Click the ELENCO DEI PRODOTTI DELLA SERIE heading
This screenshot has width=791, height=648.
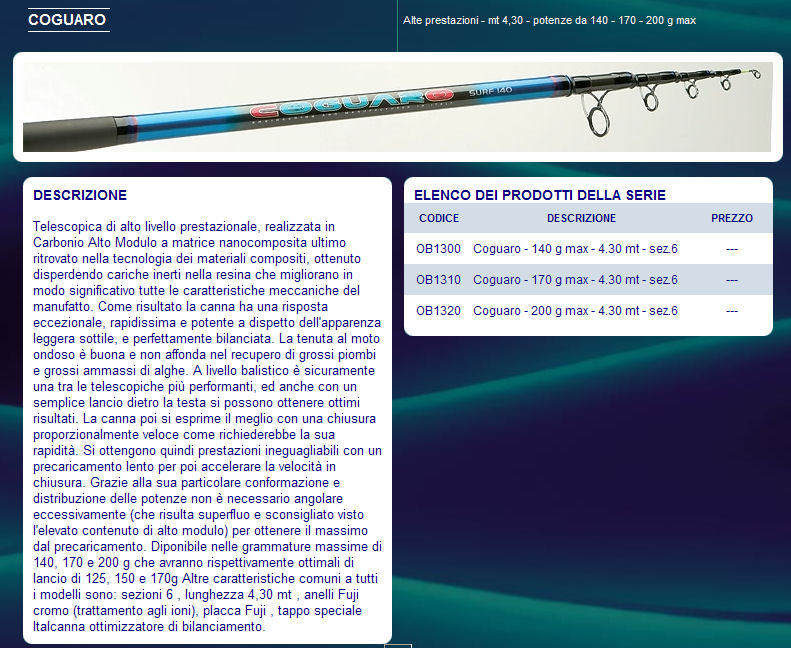point(540,195)
